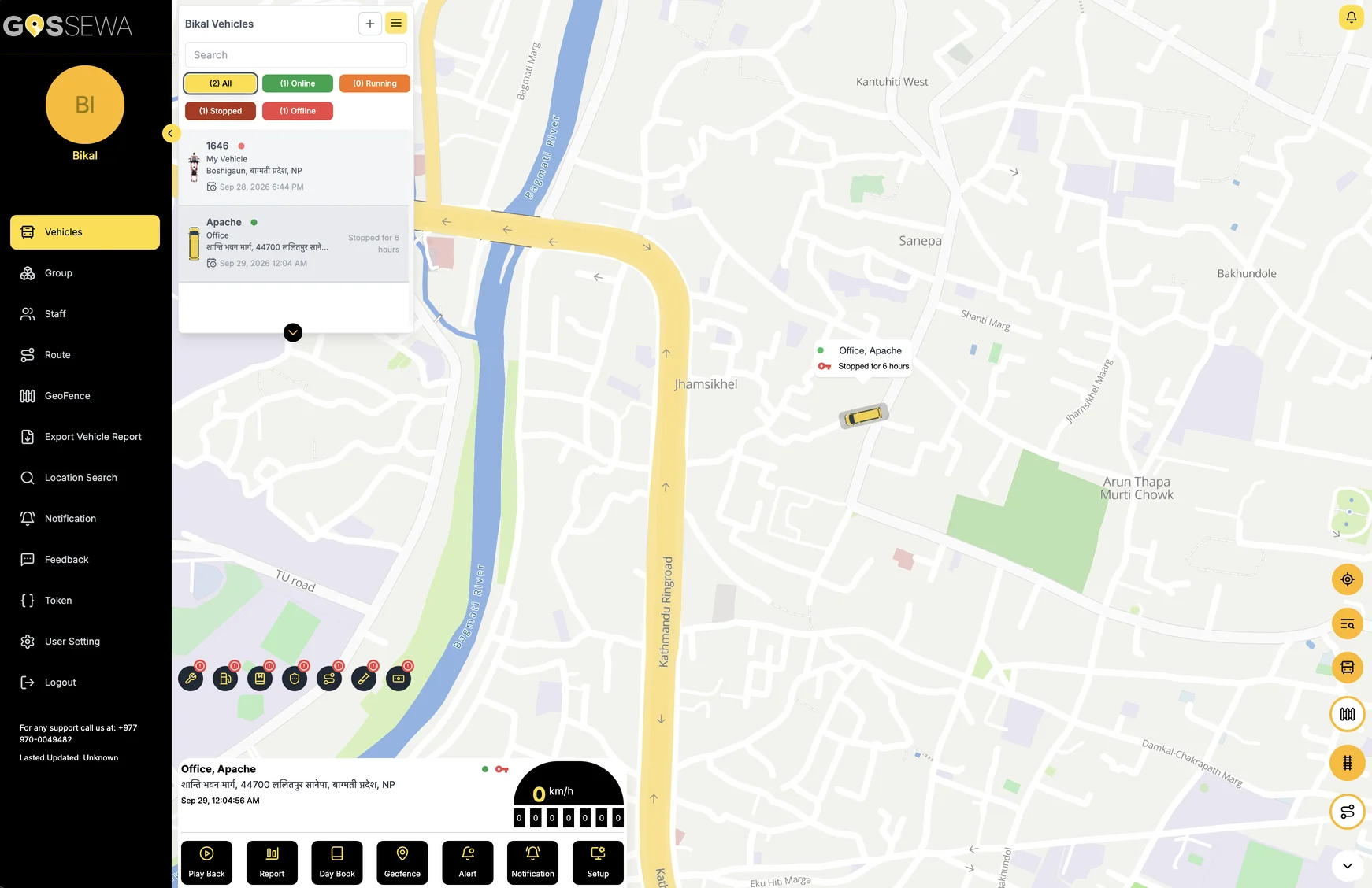1372x888 pixels.
Task: Open the cash banknote shortcut icon
Action: click(399, 679)
